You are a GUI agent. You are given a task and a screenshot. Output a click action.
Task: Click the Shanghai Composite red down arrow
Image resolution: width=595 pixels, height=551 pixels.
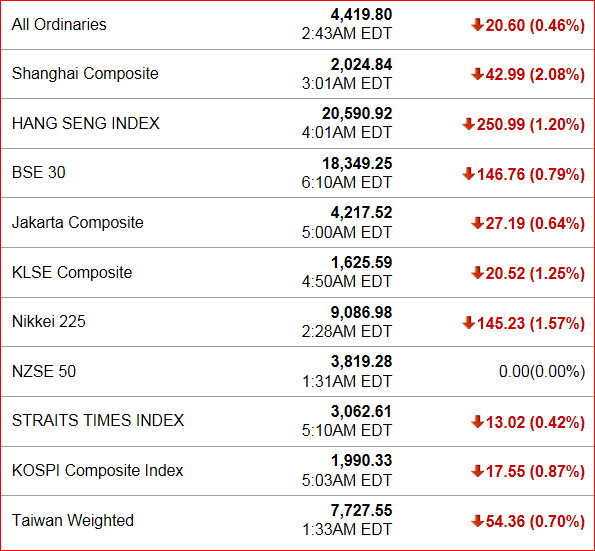[477, 74]
